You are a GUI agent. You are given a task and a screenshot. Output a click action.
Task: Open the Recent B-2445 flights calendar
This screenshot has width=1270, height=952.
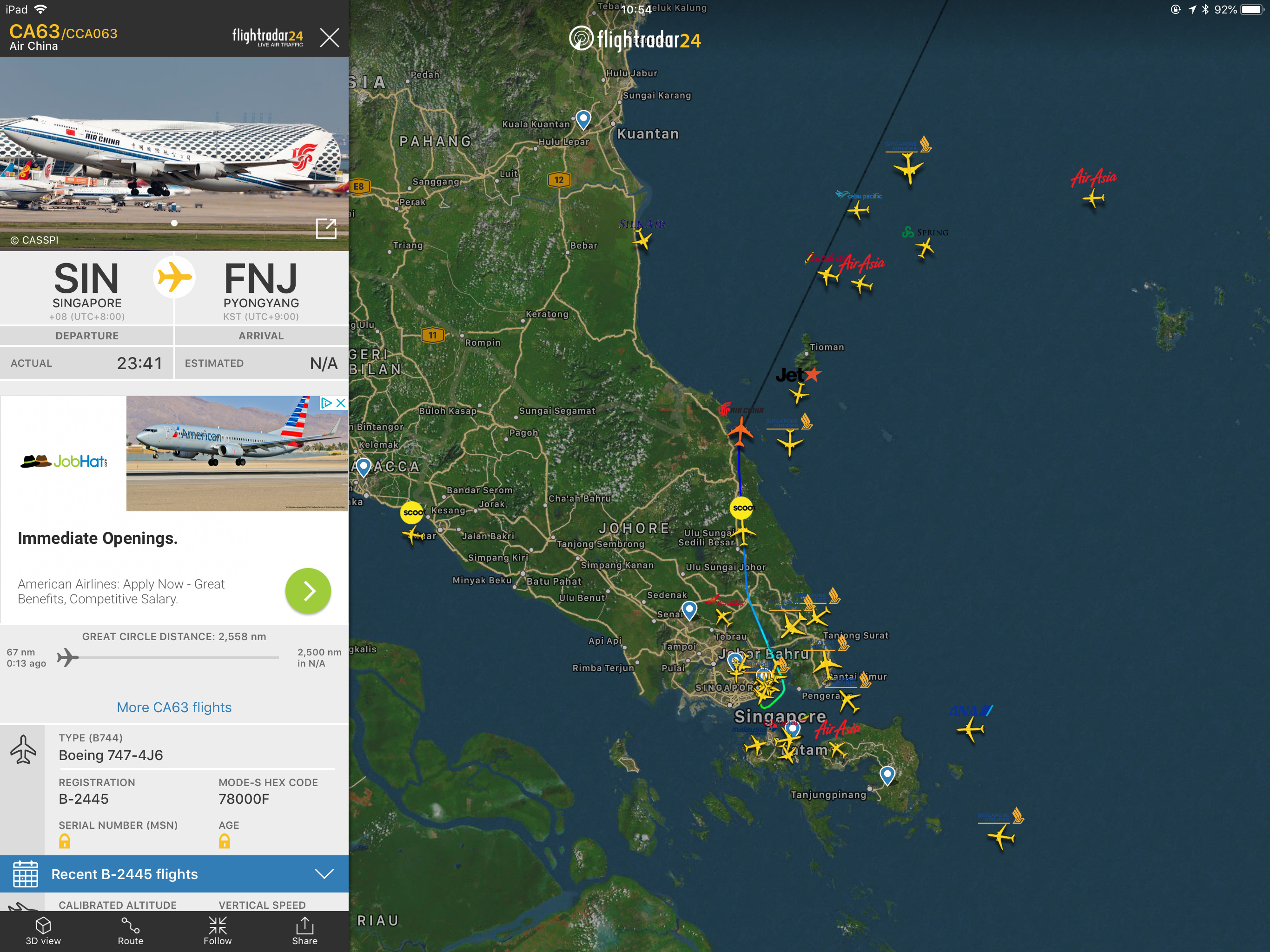coord(25,874)
